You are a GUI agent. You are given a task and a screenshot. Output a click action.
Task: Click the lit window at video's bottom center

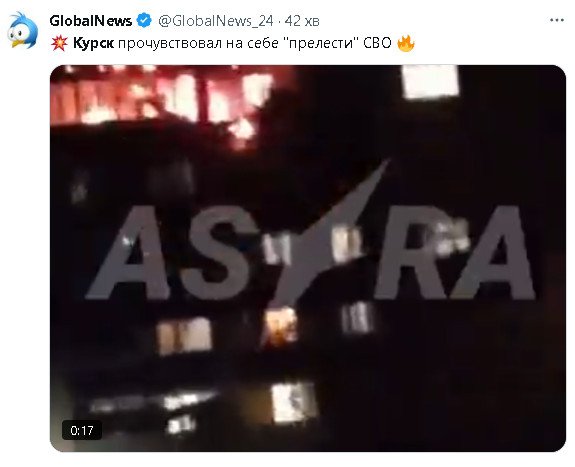point(293,402)
